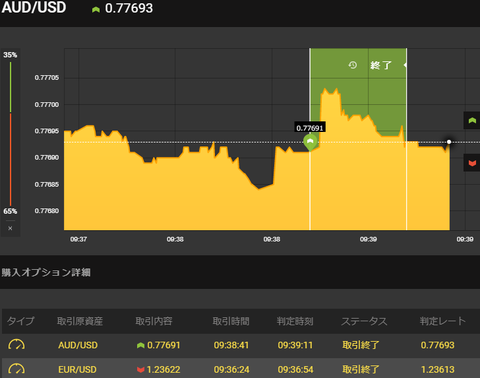Sort by タイプ column header
This screenshot has width=480, height=378.
point(21,321)
